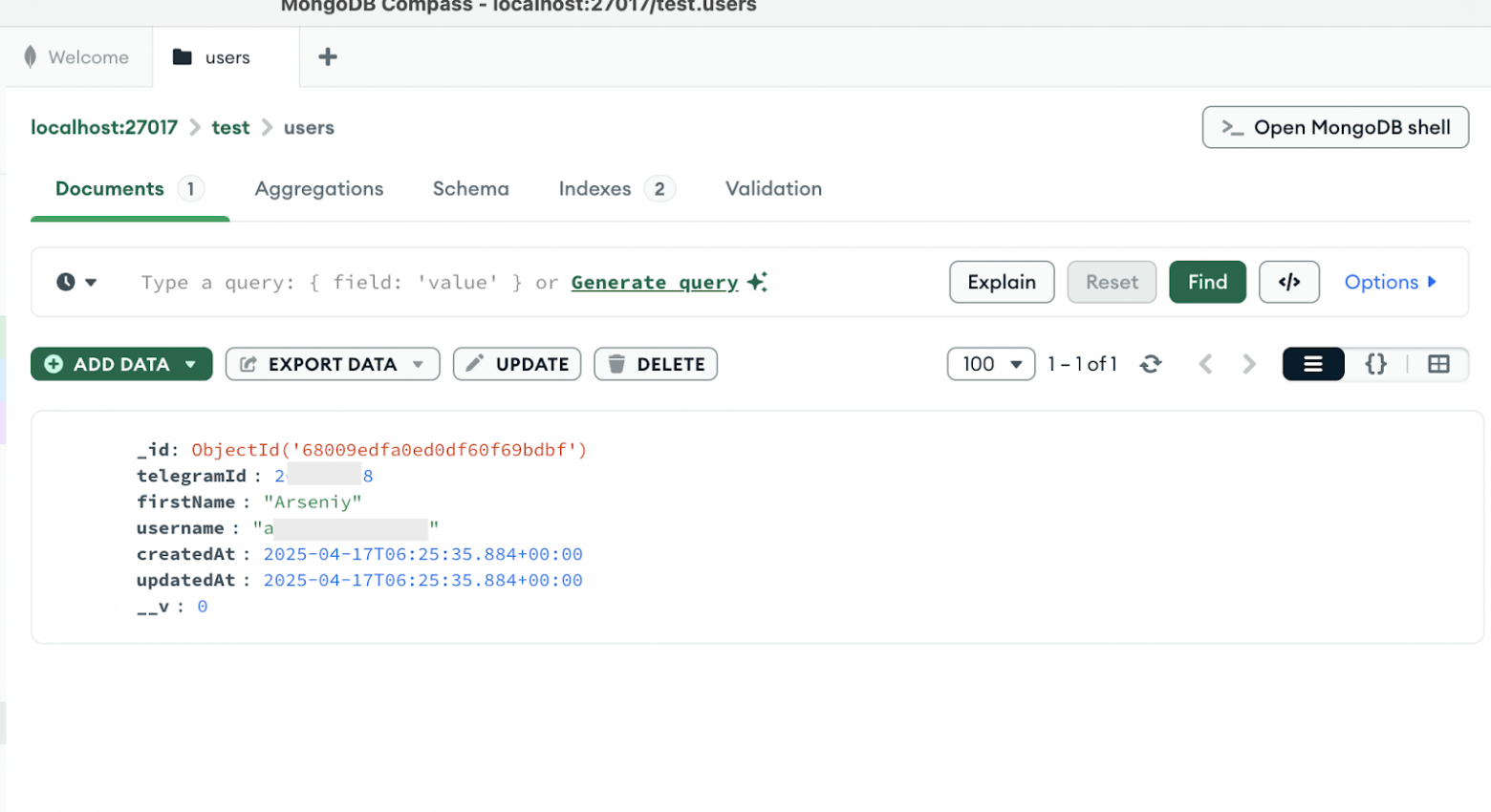Click the createdAt date value
This screenshot has width=1491, height=812.
pos(422,554)
